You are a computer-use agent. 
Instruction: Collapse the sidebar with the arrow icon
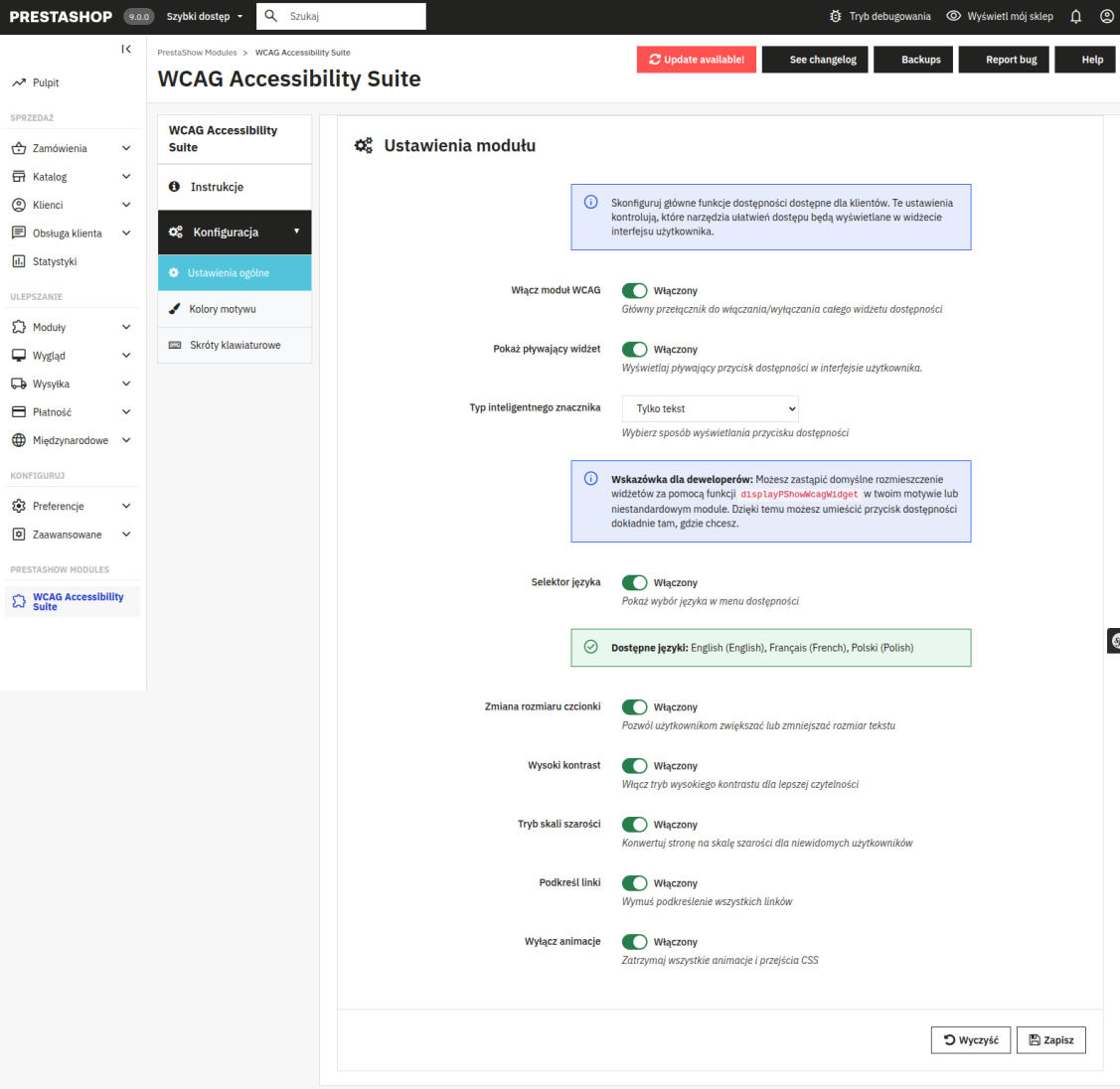(126, 50)
